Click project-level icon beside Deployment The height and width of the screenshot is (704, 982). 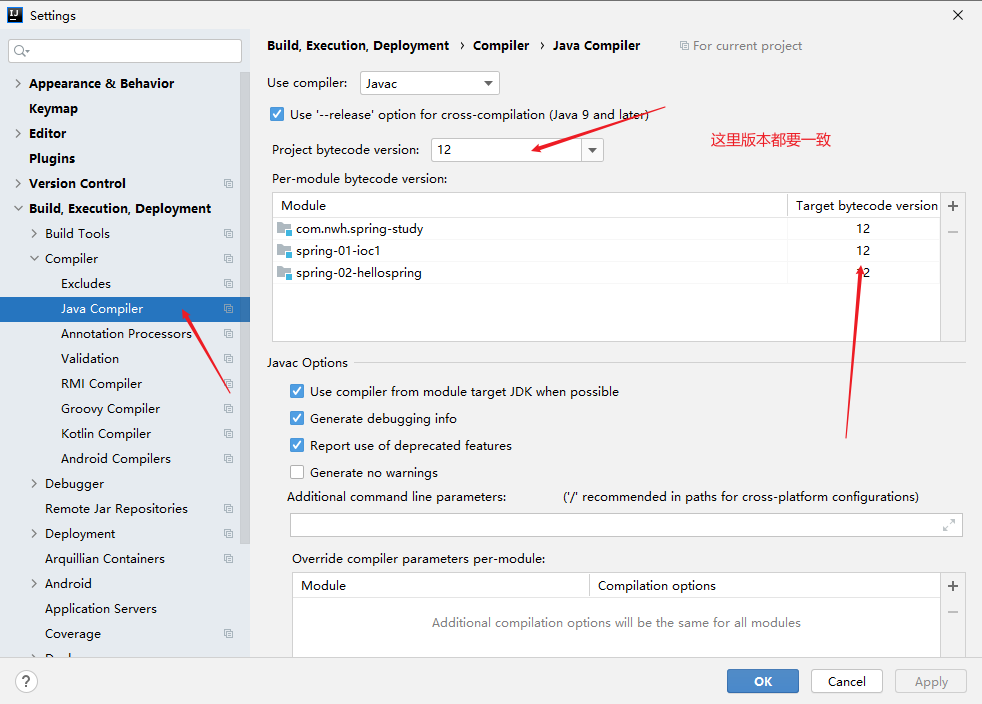coord(229,534)
